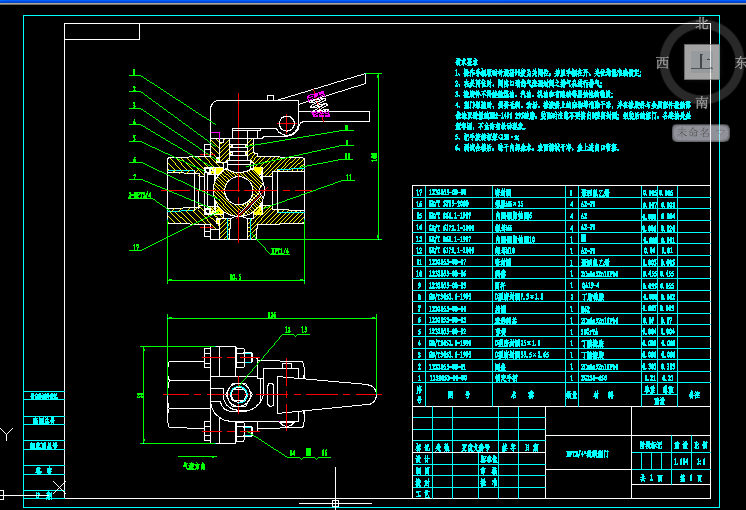Image resolution: width=746 pixels, height=510 pixels.
Task: Select the 技术要求 heading text
Action: click(x=466, y=62)
